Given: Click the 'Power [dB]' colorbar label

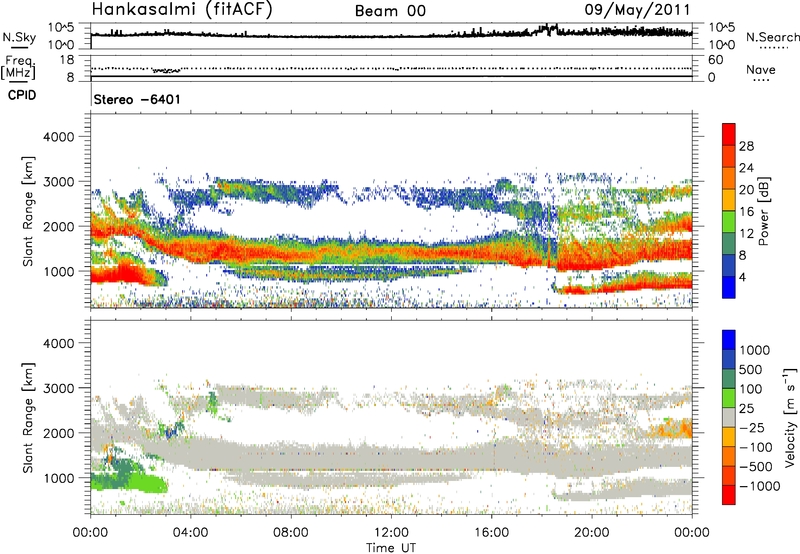Looking at the screenshot, I should tap(763, 211).
